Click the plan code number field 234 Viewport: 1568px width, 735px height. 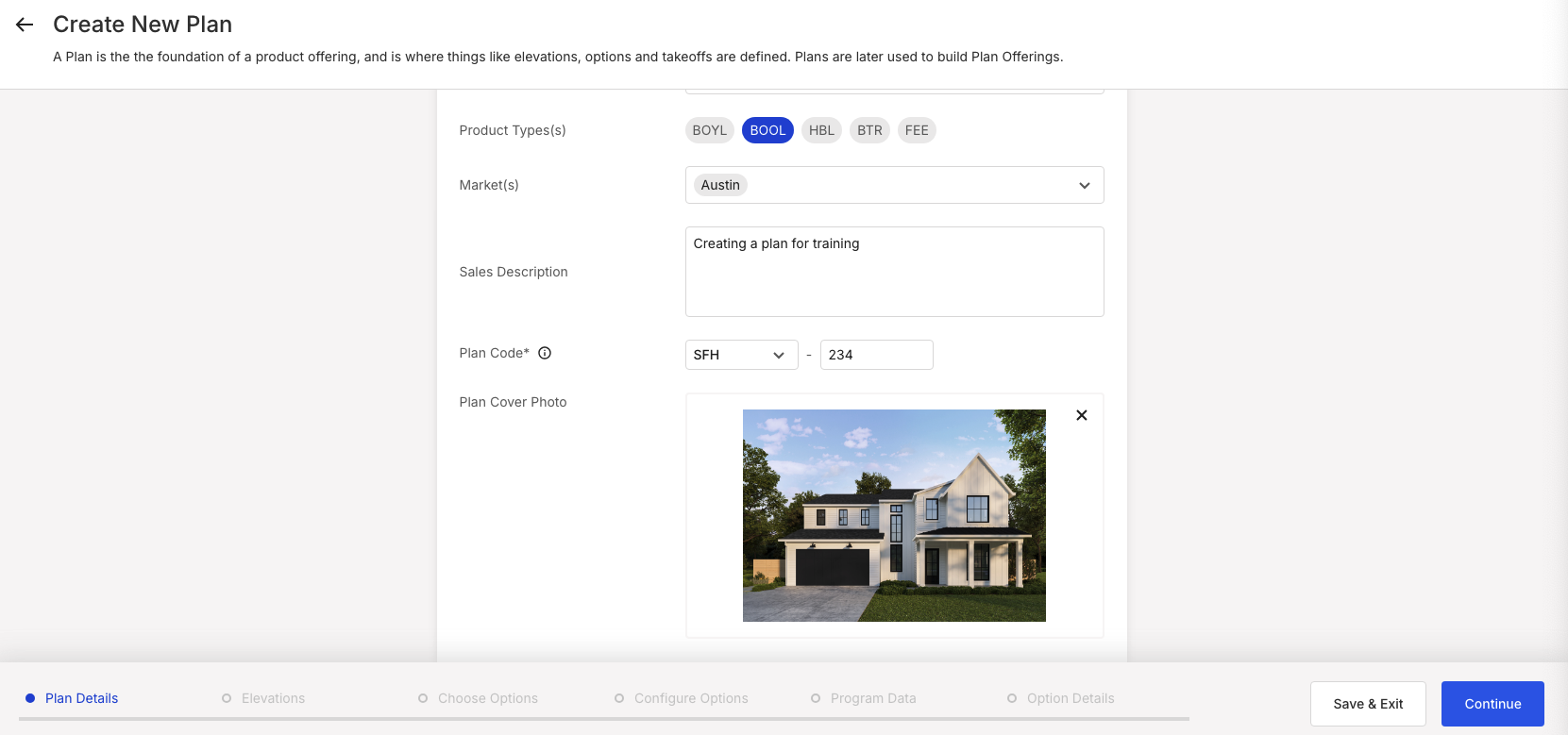click(x=876, y=355)
